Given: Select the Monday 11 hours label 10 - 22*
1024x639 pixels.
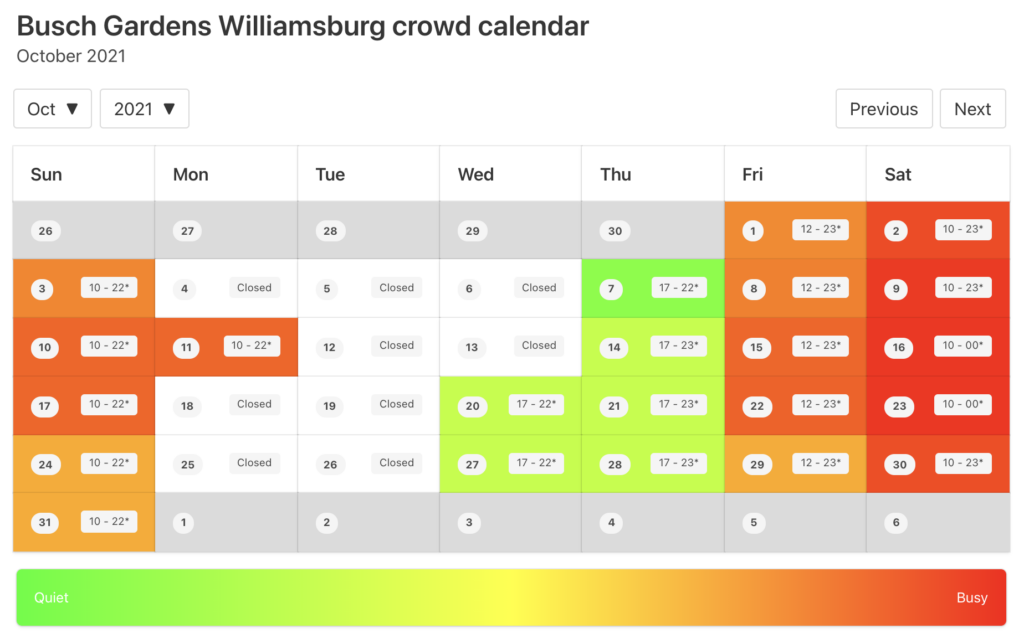Looking at the screenshot, I should click(x=251, y=346).
